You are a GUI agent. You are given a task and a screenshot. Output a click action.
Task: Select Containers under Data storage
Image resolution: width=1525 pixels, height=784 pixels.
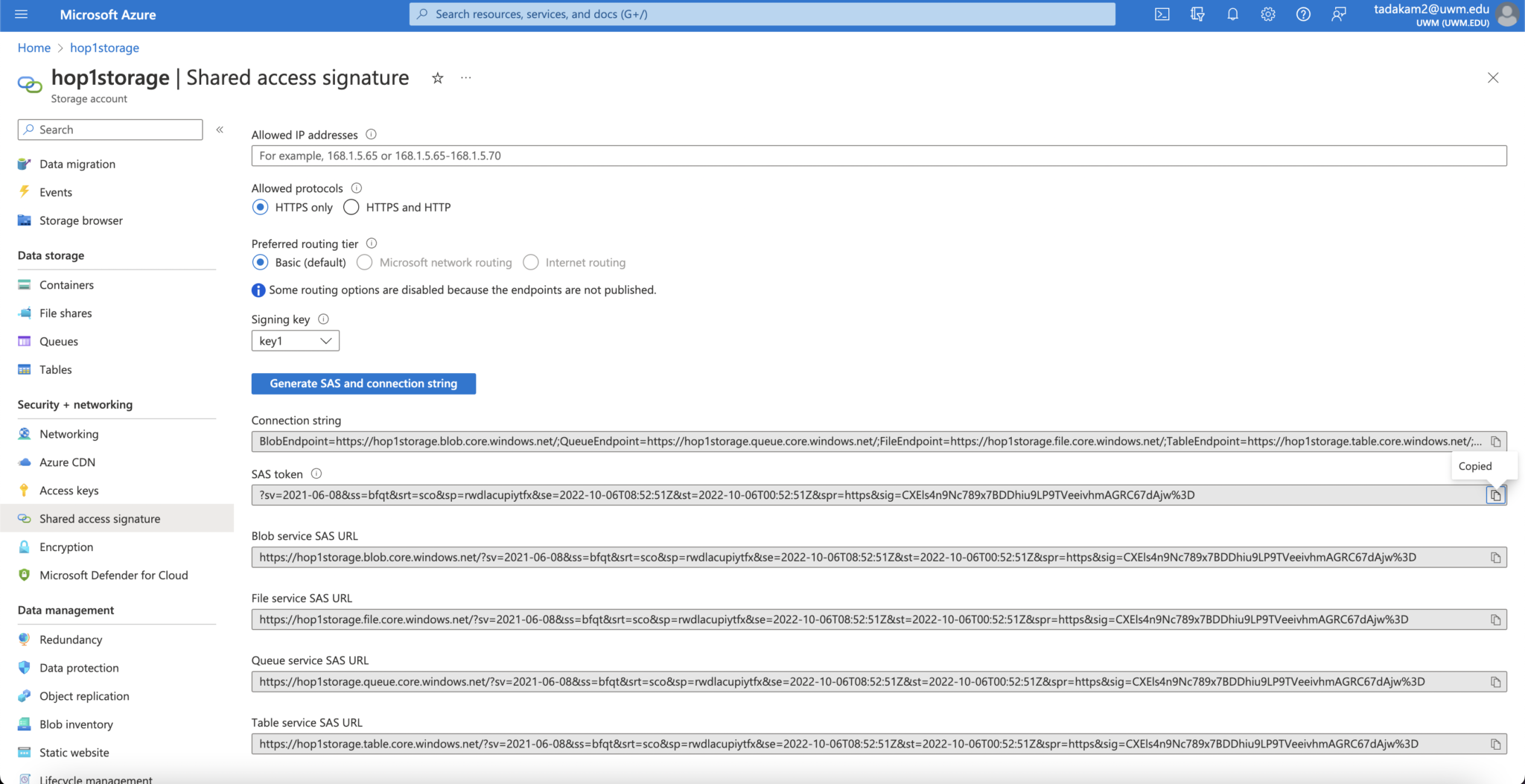[x=66, y=284]
